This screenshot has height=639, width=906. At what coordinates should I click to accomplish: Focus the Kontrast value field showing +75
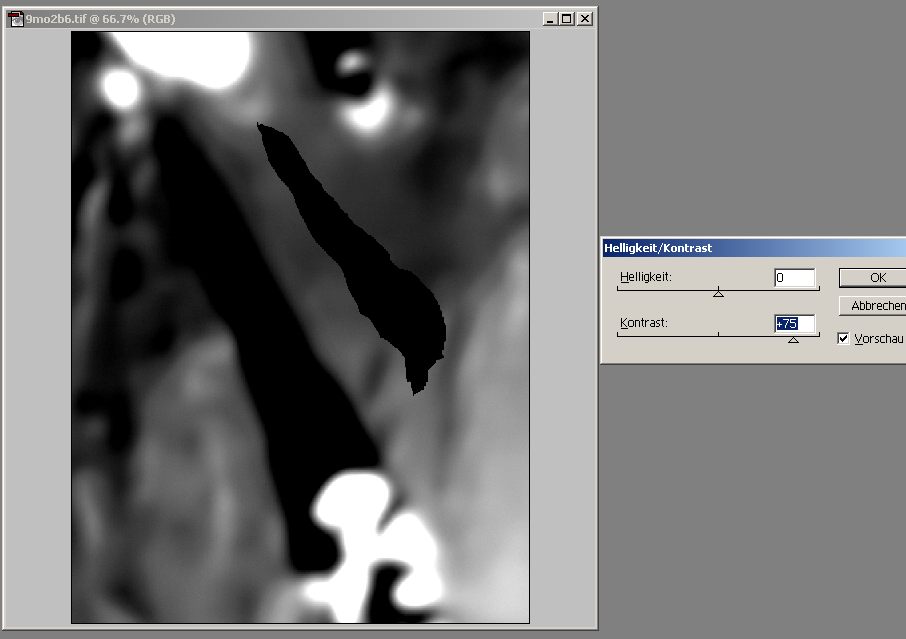point(794,323)
